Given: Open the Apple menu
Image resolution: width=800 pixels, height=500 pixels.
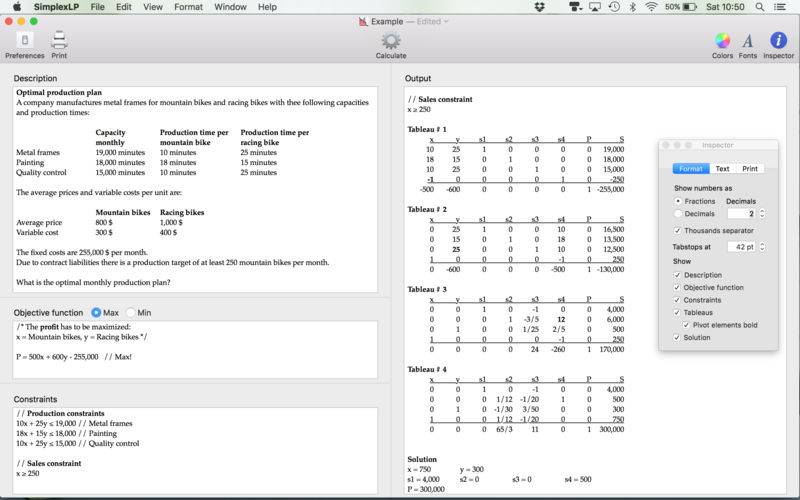Looking at the screenshot, I should (x=17, y=7).
